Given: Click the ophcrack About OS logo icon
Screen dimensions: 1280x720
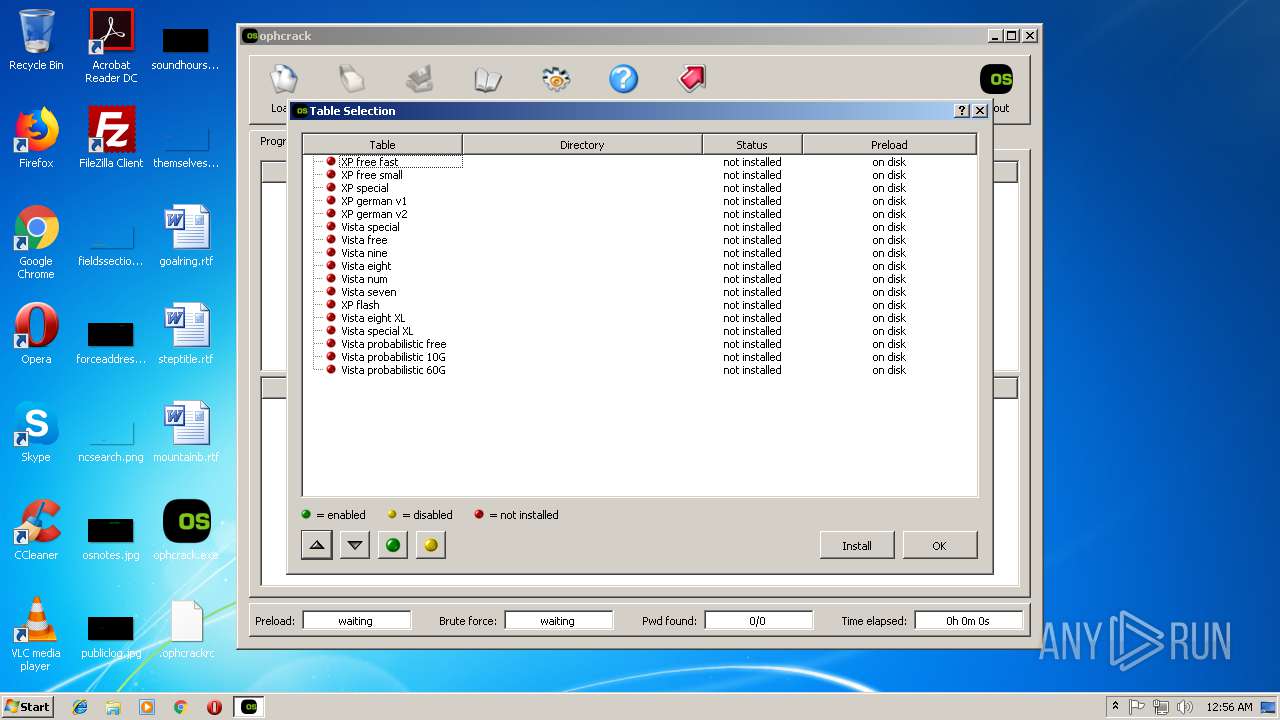Looking at the screenshot, I should 996,79.
